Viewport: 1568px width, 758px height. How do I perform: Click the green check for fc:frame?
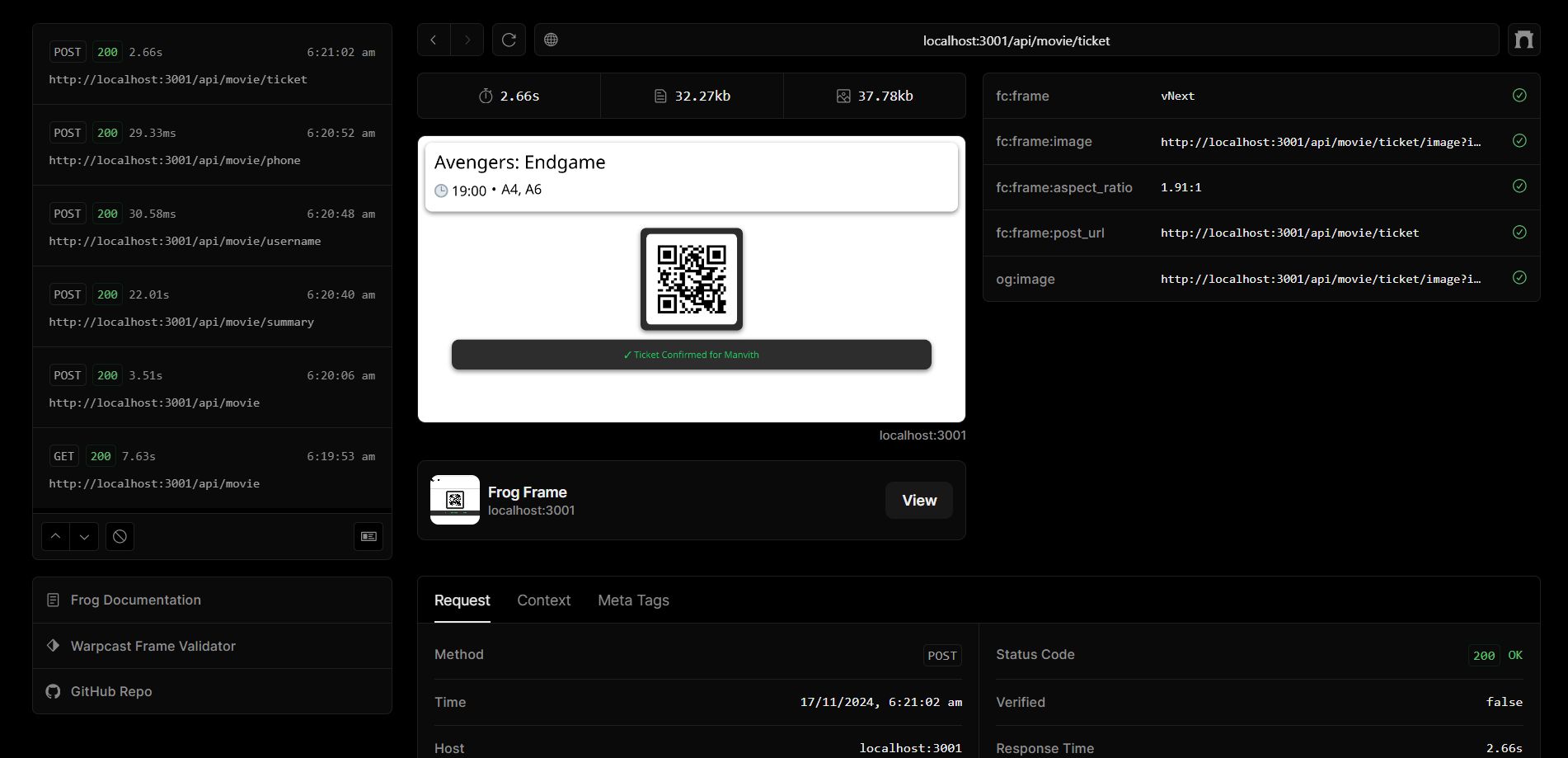(1519, 95)
